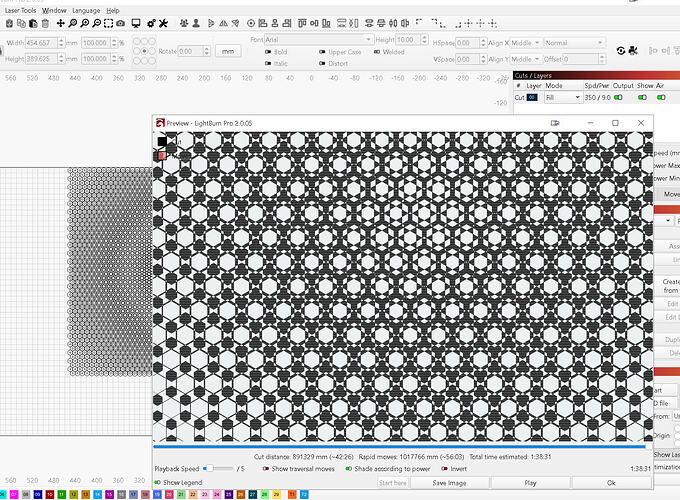Toggle the Air switch on the Cut layer

click(661, 98)
